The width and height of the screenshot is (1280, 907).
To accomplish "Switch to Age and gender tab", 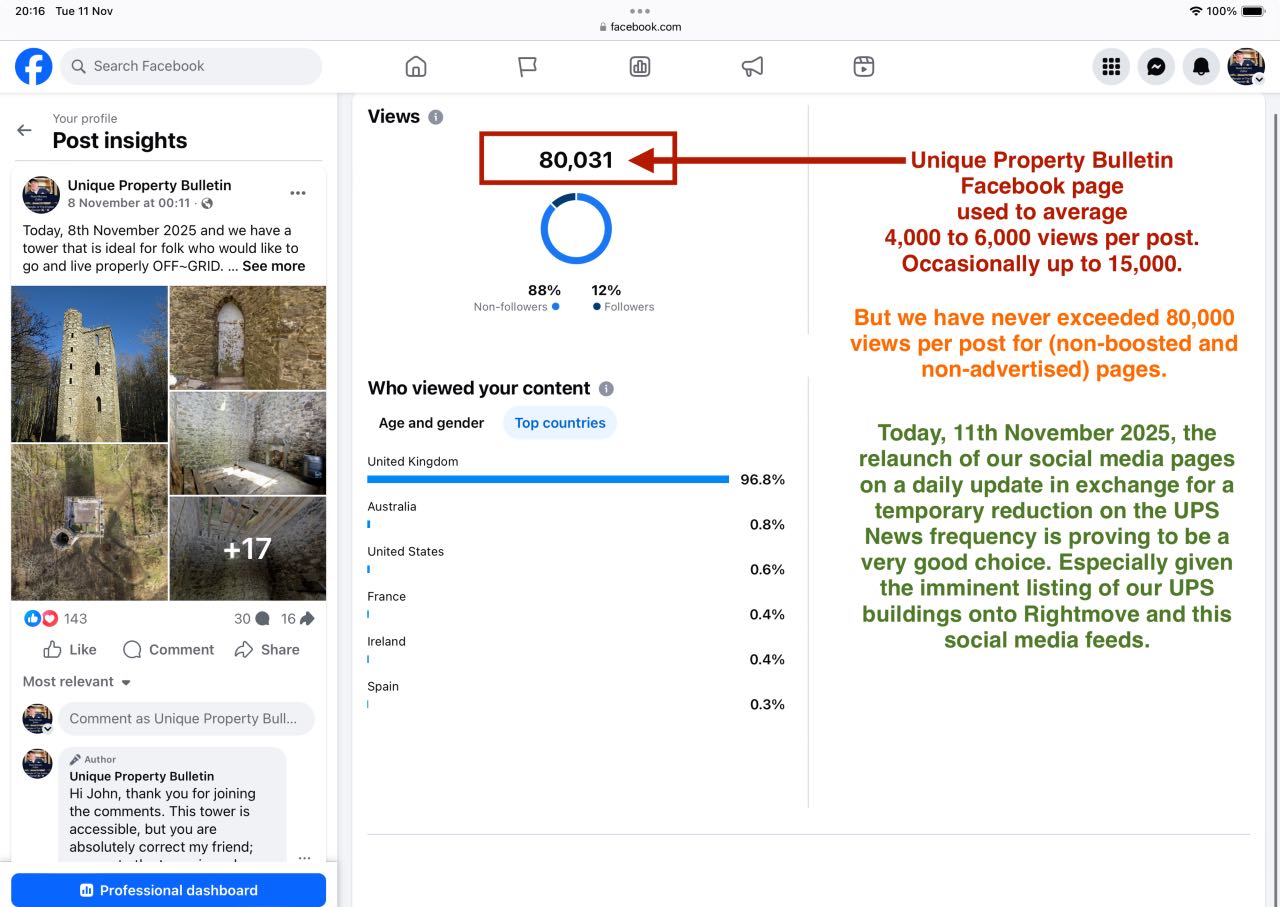I will pos(431,423).
